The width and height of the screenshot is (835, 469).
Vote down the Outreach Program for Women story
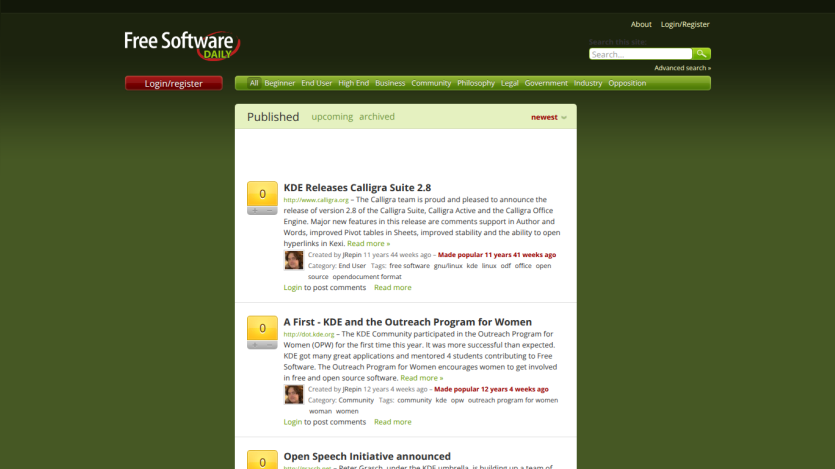pos(269,345)
